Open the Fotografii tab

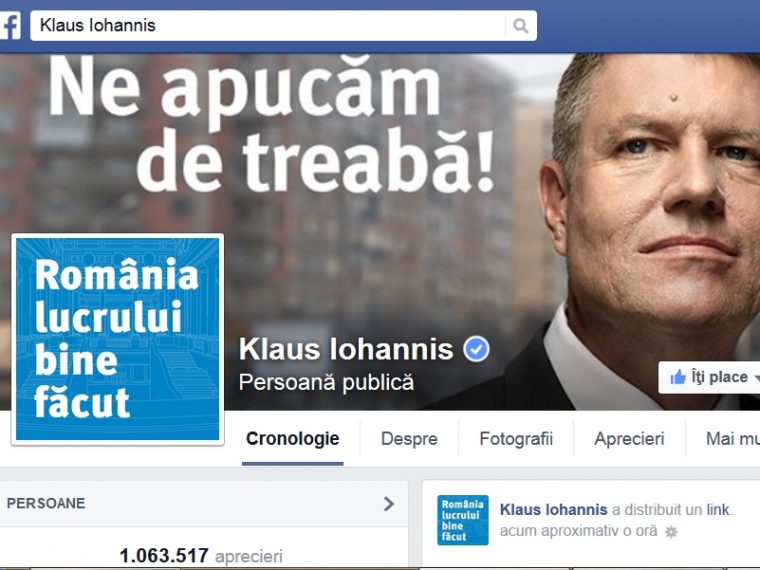click(x=516, y=439)
